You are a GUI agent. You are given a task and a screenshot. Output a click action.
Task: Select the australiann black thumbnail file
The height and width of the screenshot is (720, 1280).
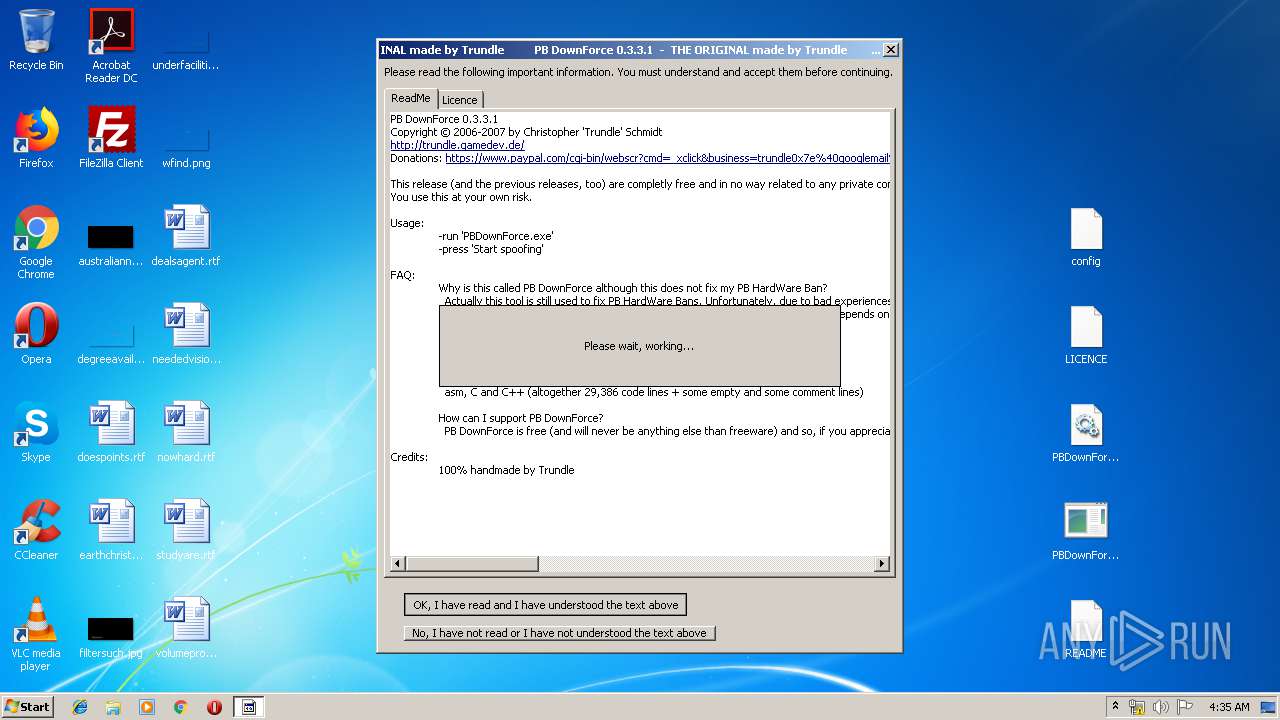[111, 244]
